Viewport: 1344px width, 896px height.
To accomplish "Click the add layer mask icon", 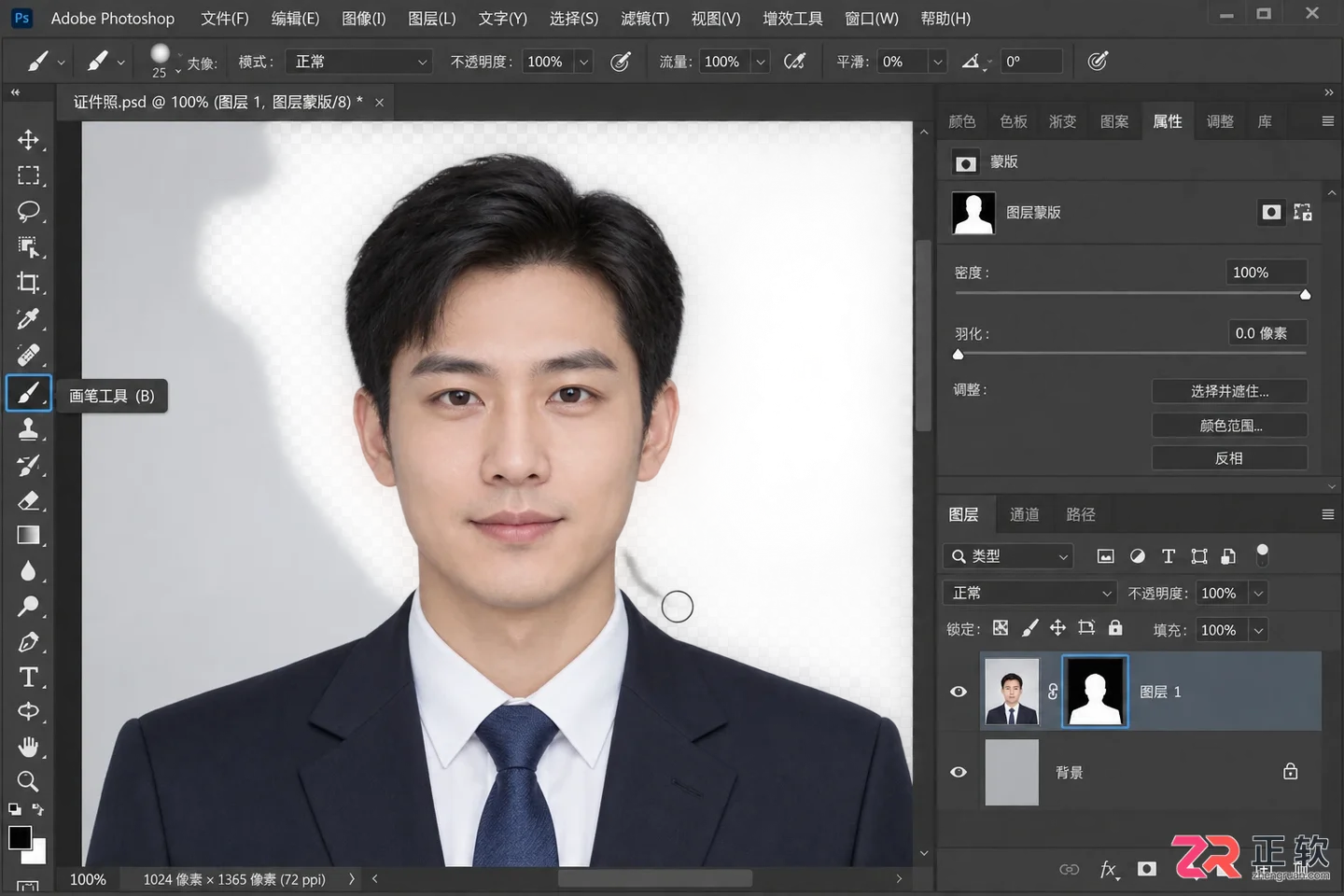I will pyautogui.click(x=1147, y=869).
